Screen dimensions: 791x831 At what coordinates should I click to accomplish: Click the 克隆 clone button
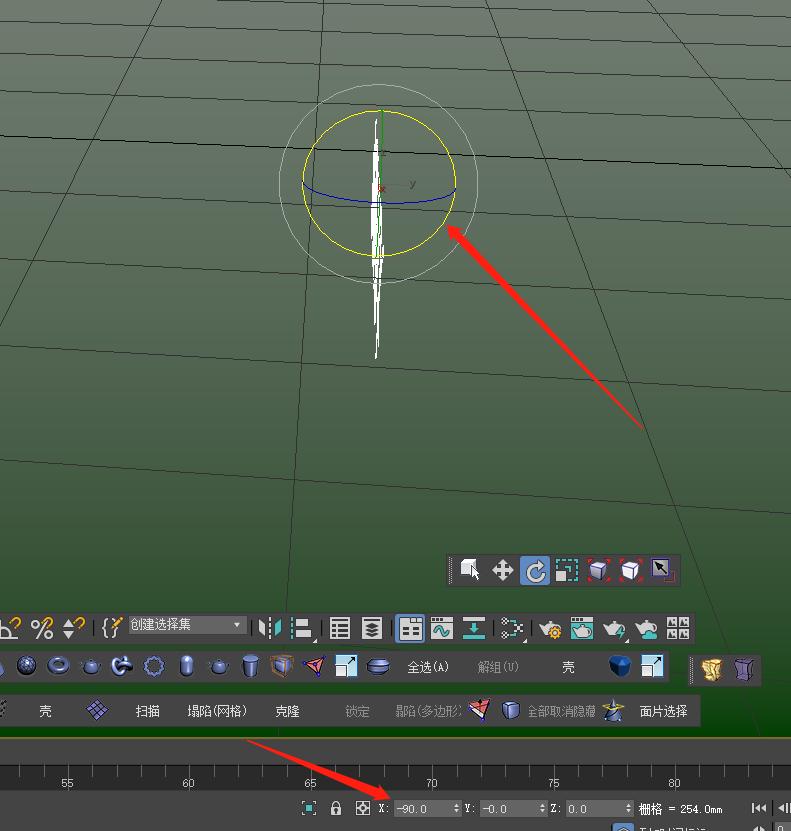tap(287, 711)
